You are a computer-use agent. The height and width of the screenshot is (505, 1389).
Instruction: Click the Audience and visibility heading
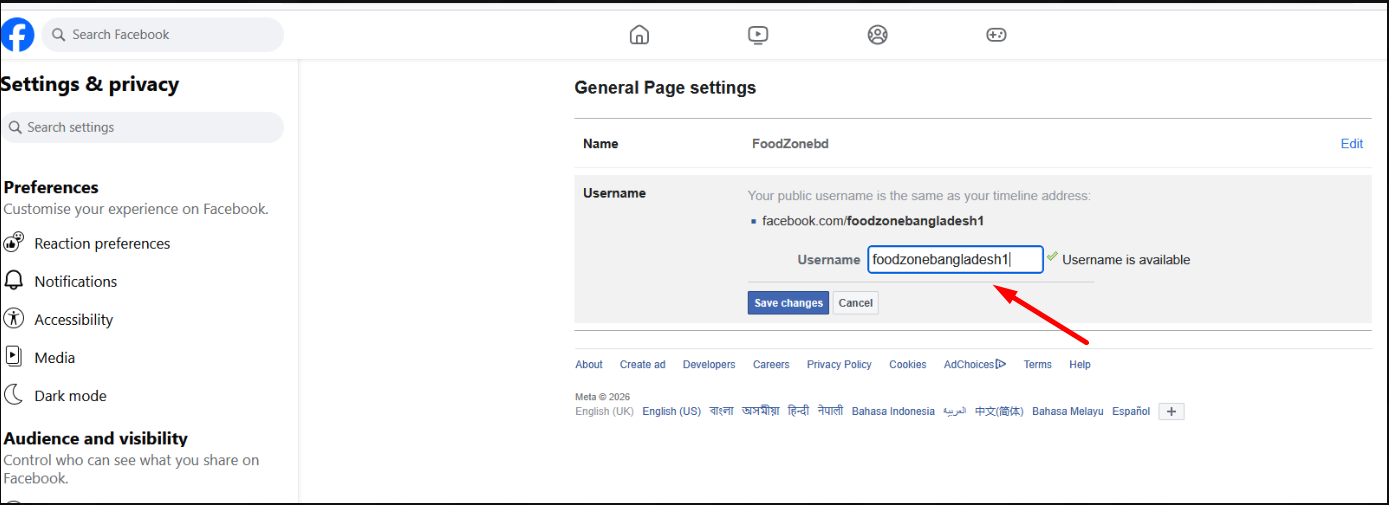[x=95, y=438]
